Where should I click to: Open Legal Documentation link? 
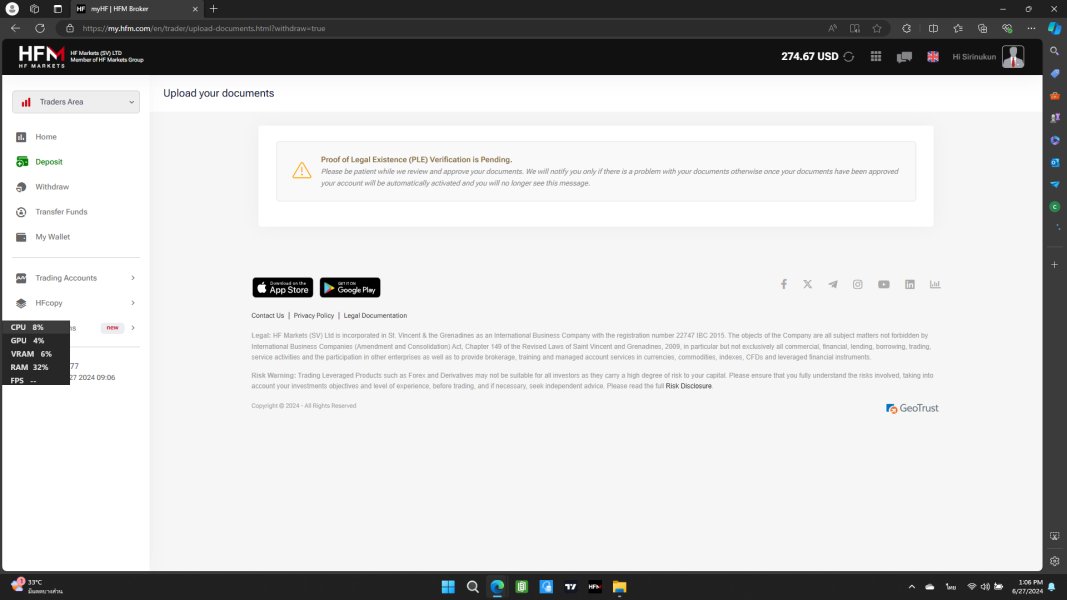[x=375, y=316]
